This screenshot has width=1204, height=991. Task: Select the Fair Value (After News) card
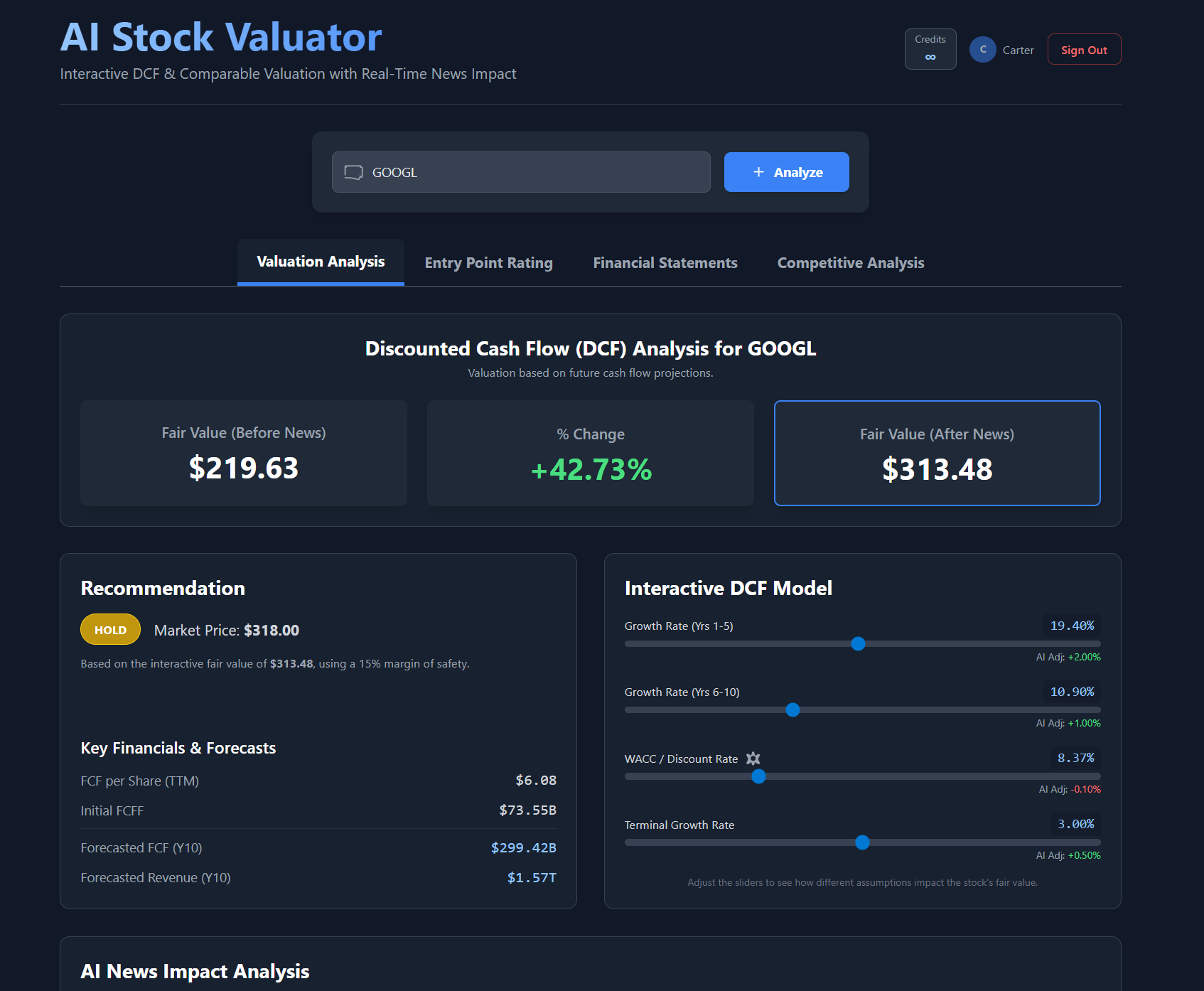click(937, 453)
